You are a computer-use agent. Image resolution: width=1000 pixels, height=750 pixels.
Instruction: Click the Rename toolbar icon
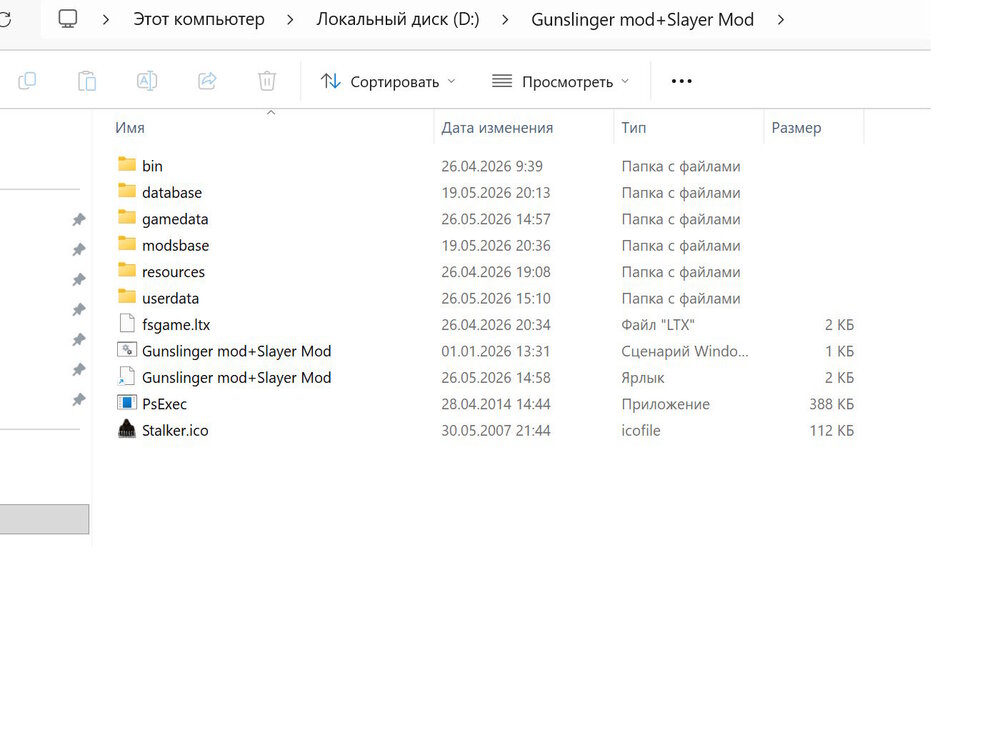(147, 81)
